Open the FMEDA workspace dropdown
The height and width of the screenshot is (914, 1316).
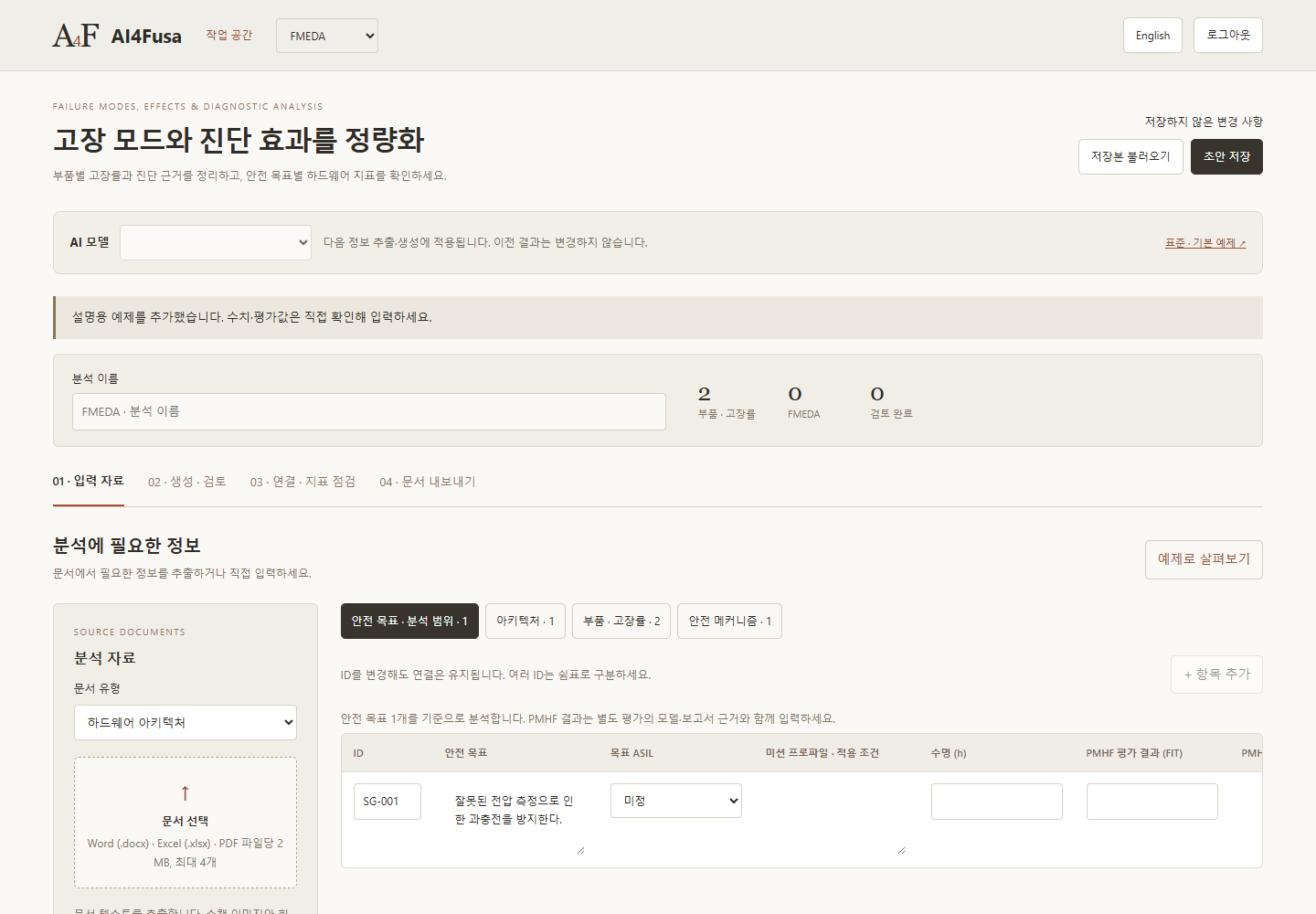(x=327, y=36)
